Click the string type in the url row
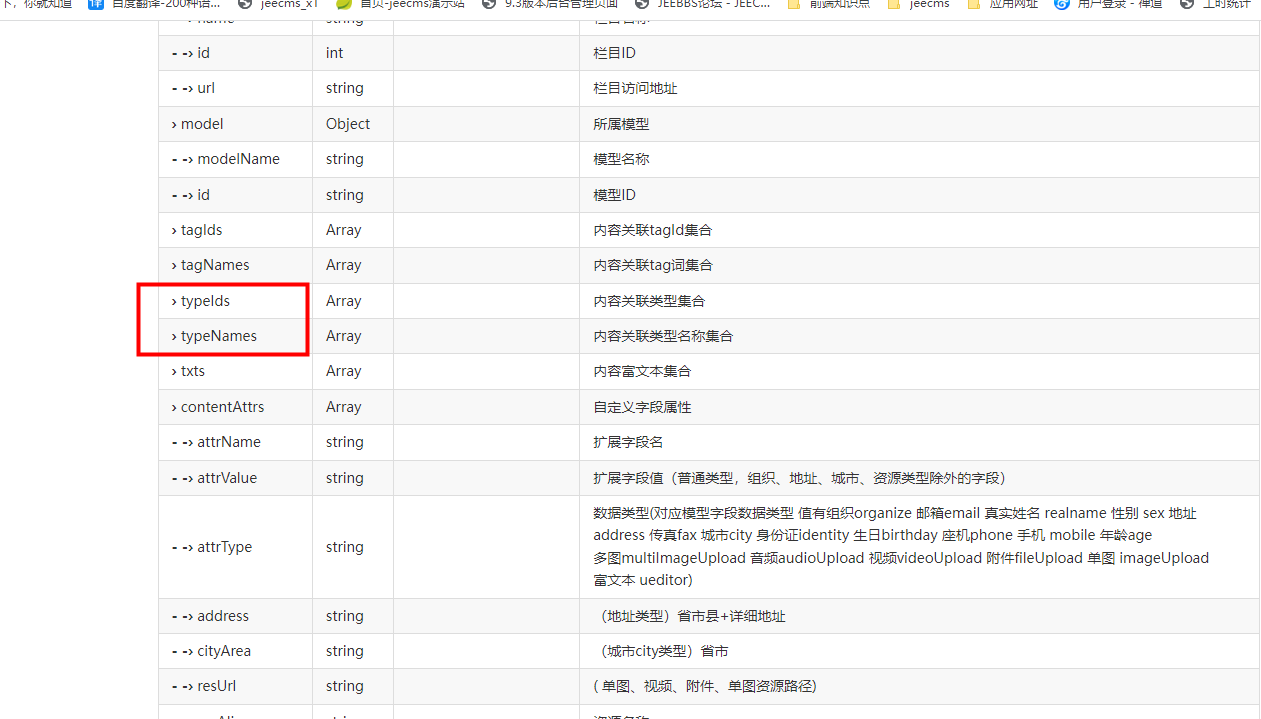 345,88
